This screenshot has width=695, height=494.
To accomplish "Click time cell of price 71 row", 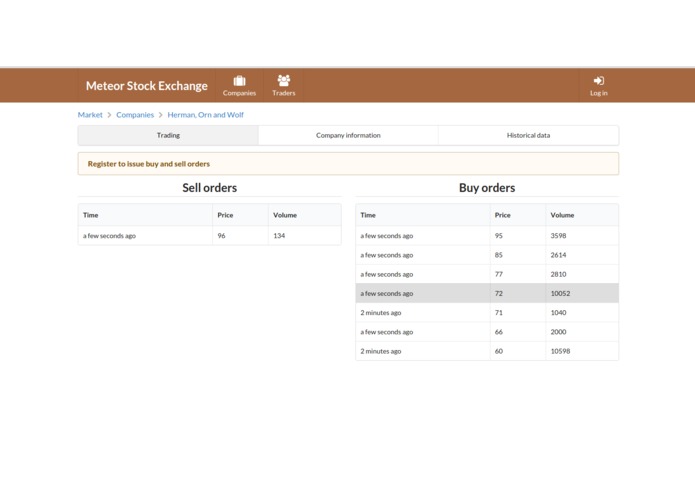I will 423,312.
